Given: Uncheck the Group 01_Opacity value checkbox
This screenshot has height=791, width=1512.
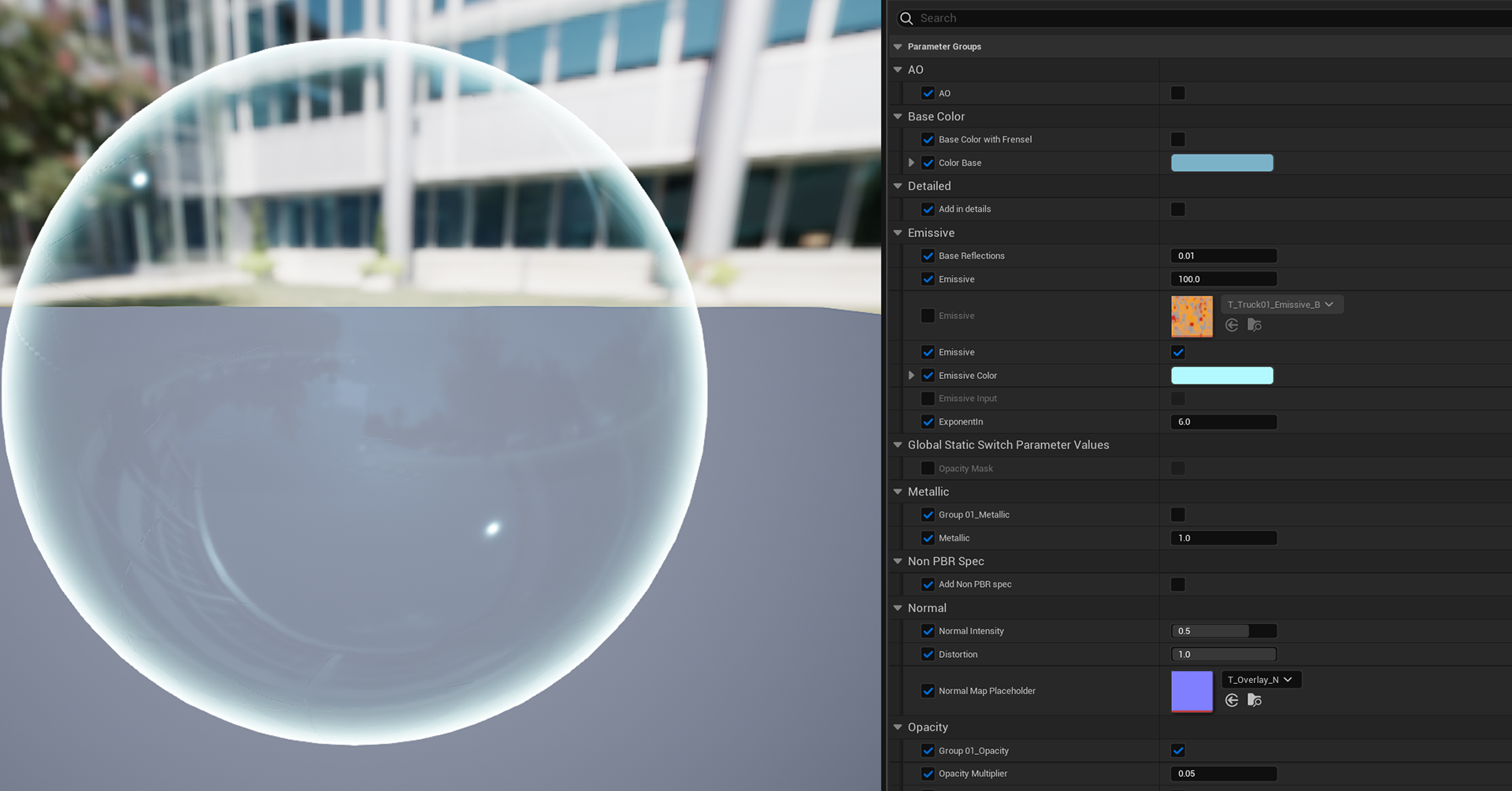Looking at the screenshot, I should [x=1178, y=751].
